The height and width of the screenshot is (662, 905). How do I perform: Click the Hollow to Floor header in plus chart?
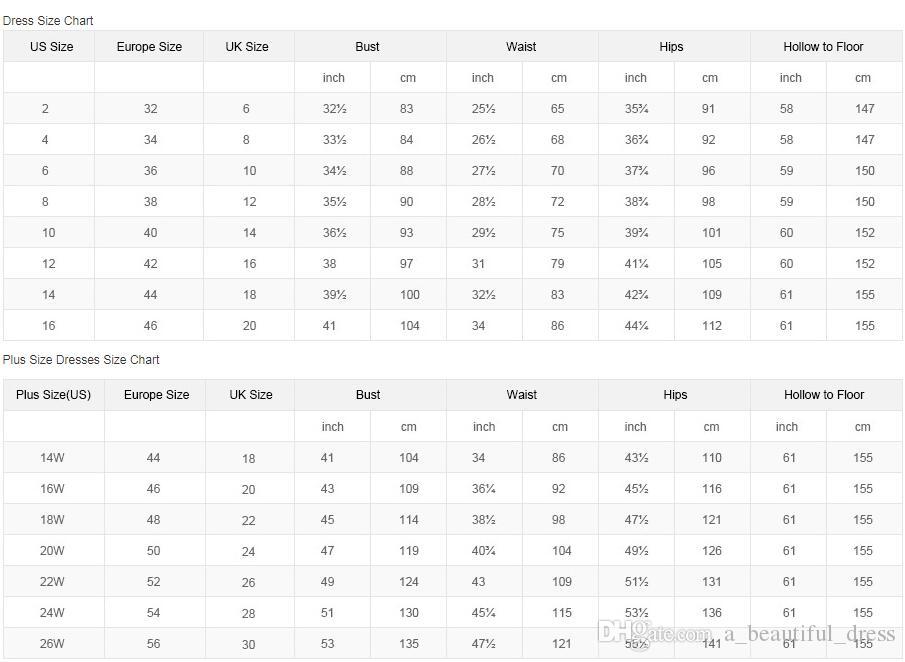click(x=824, y=395)
